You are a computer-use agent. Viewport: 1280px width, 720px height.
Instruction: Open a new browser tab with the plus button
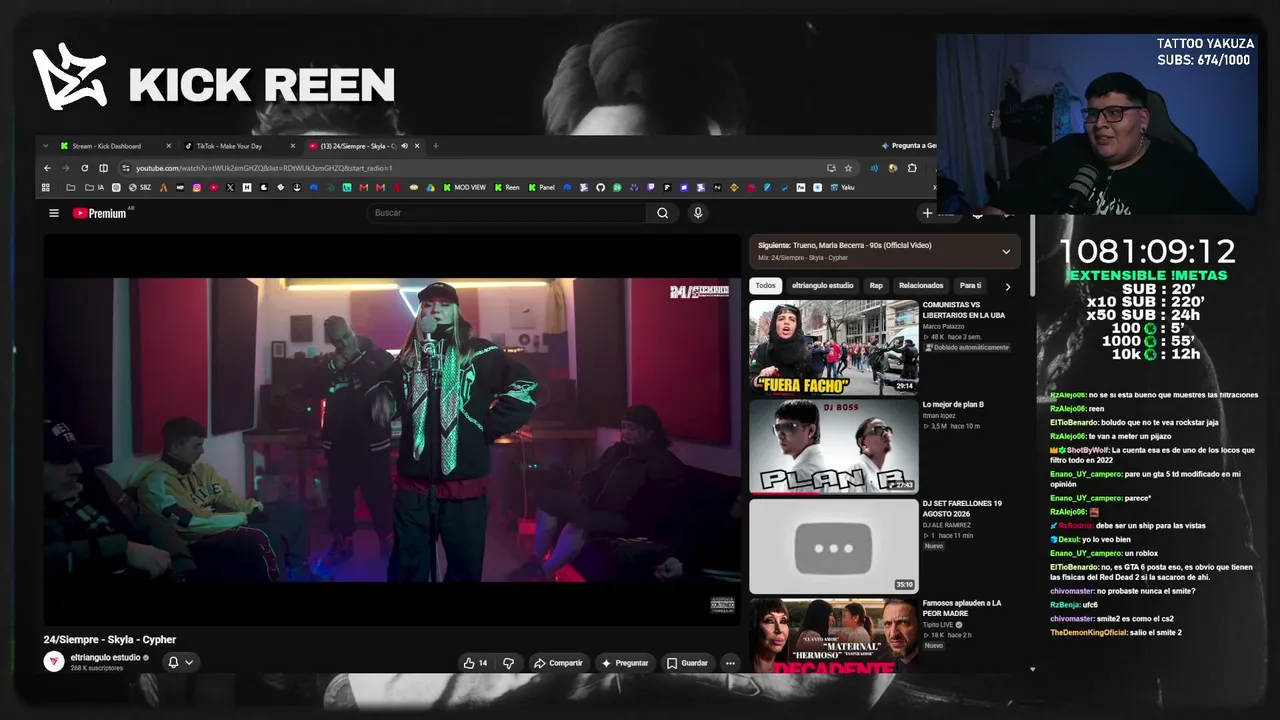(x=435, y=146)
